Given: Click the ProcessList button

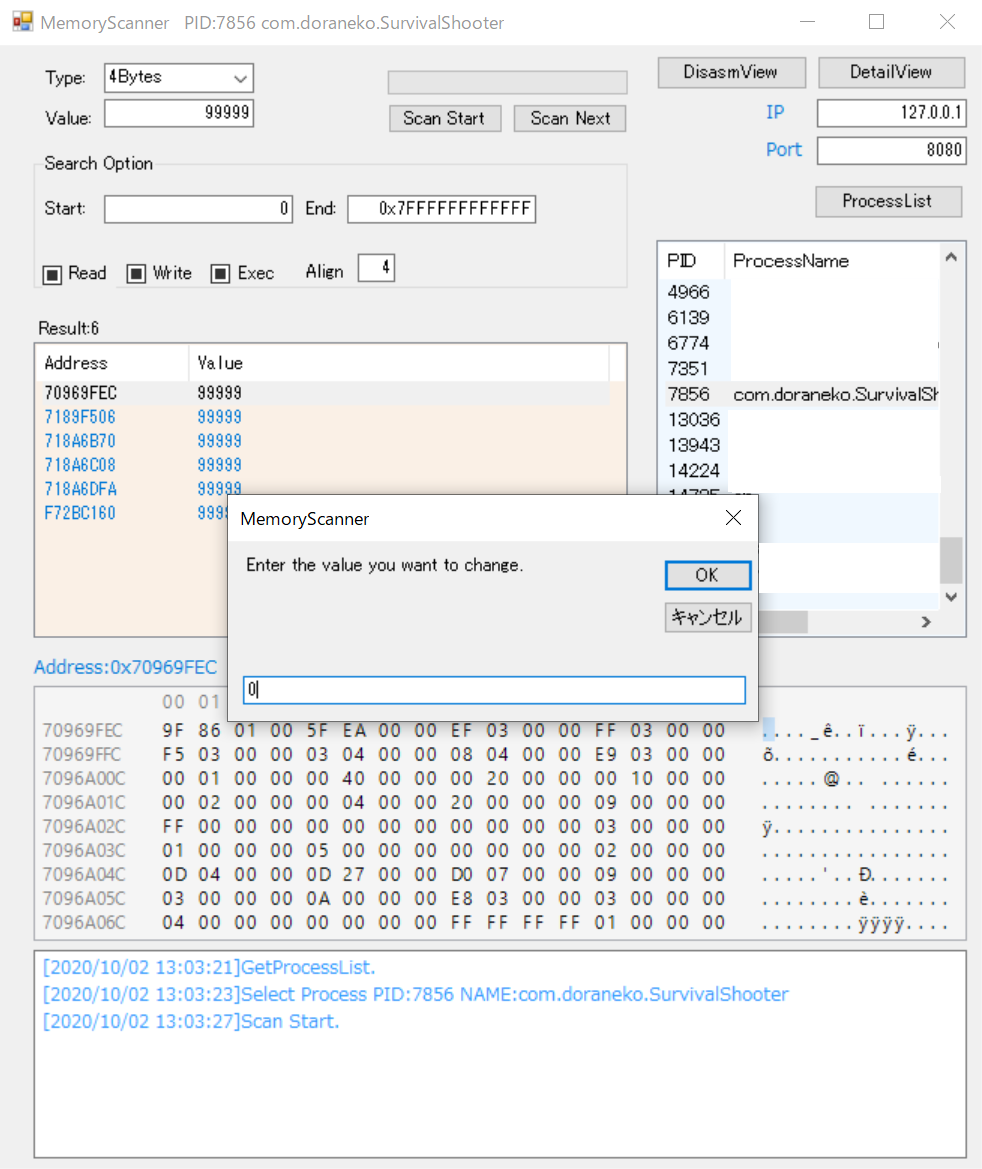Looking at the screenshot, I should [x=888, y=201].
